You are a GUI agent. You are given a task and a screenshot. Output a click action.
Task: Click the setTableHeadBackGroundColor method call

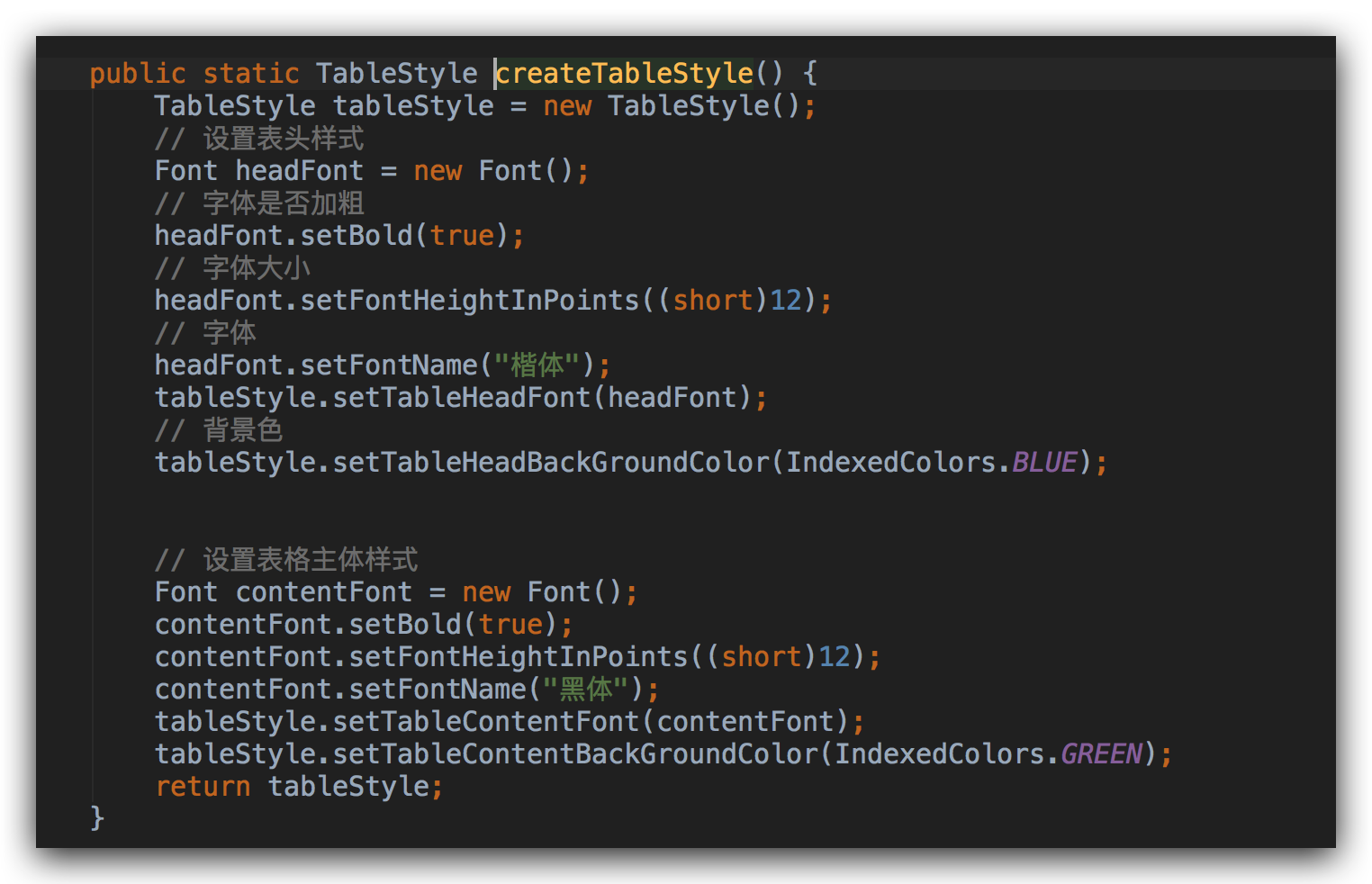point(551,462)
